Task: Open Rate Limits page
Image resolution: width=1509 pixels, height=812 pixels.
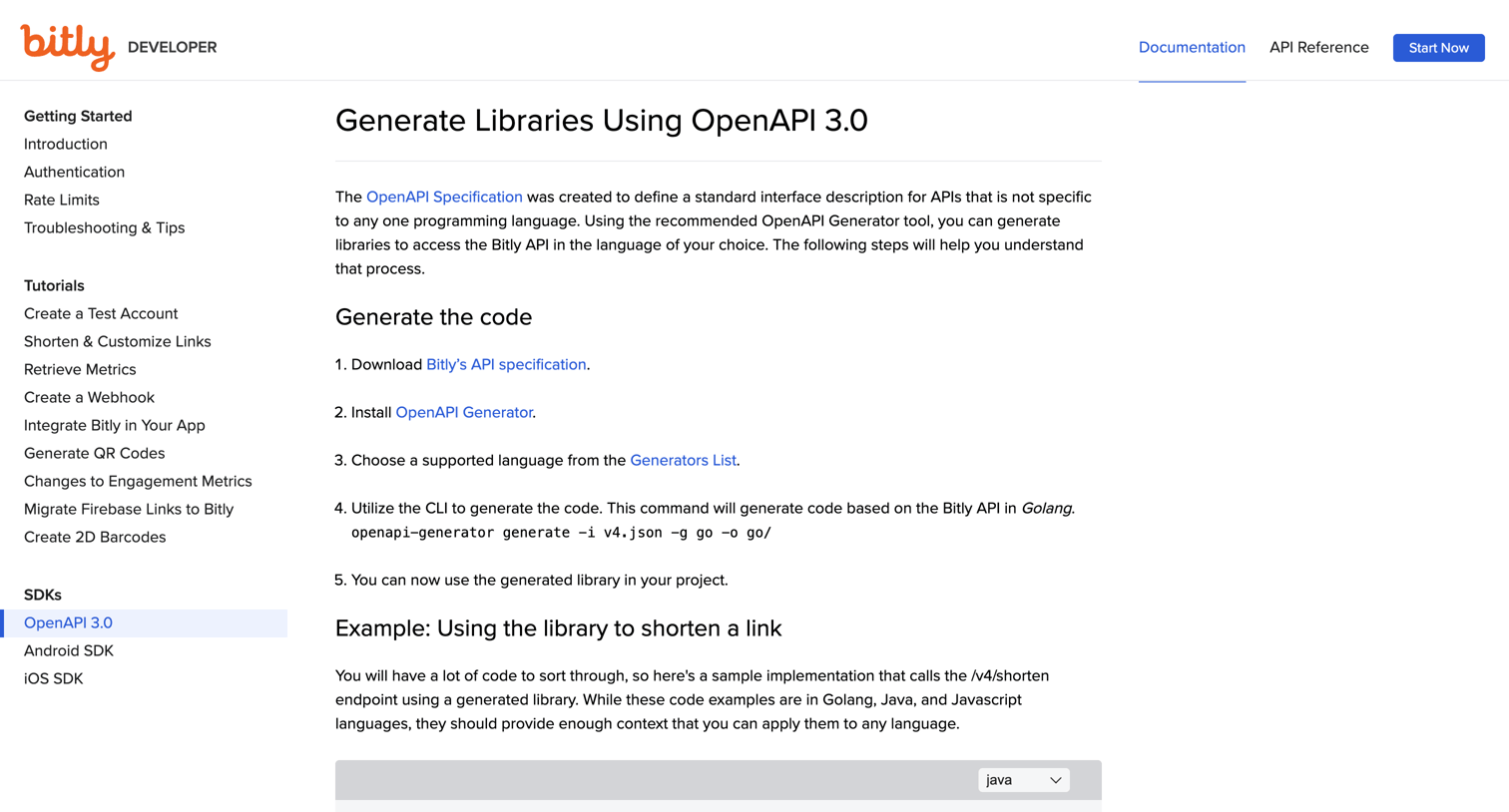Action: point(62,200)
